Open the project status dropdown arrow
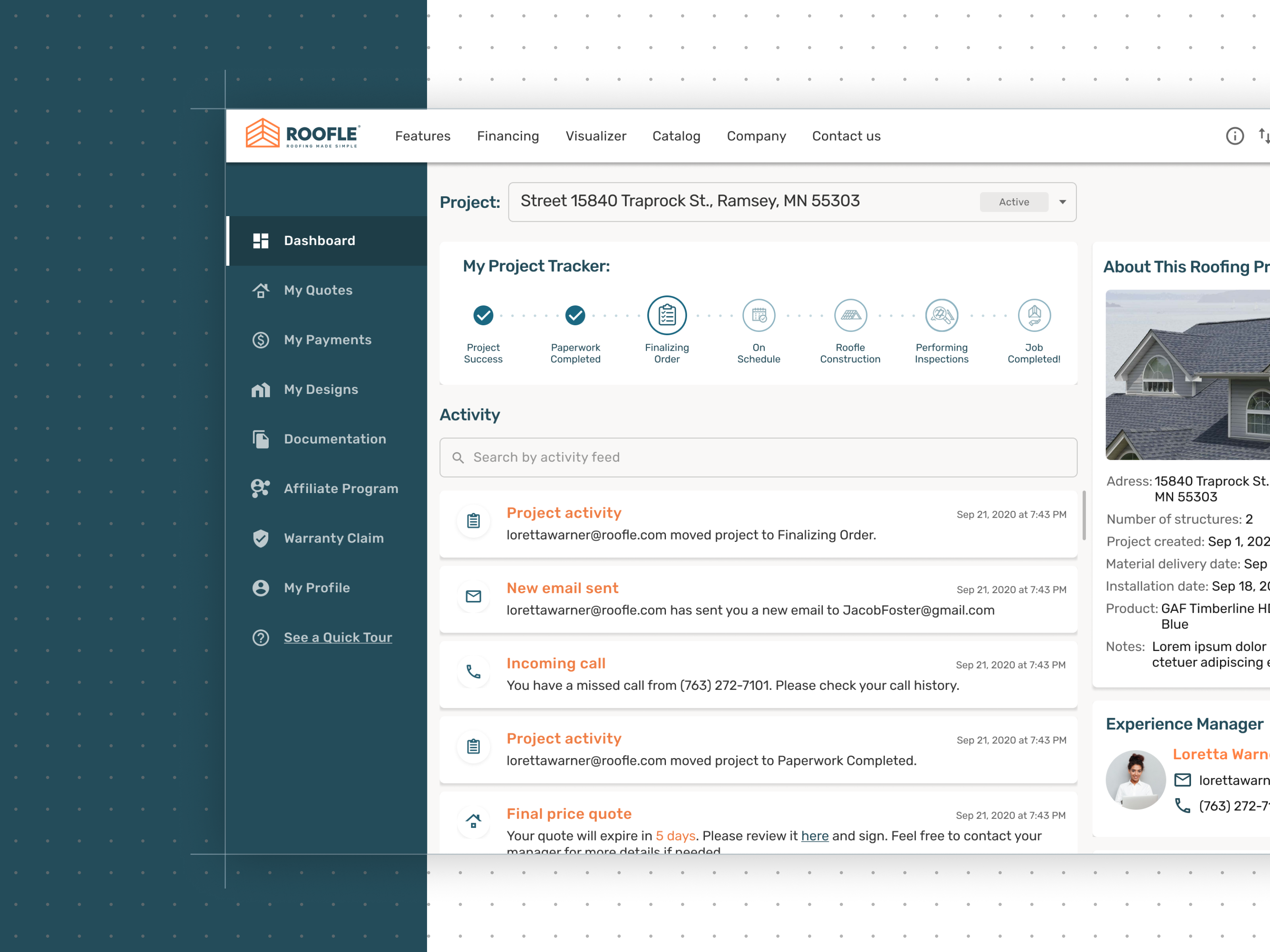This screenshot has height=952, width=1270. point(1063,202)
